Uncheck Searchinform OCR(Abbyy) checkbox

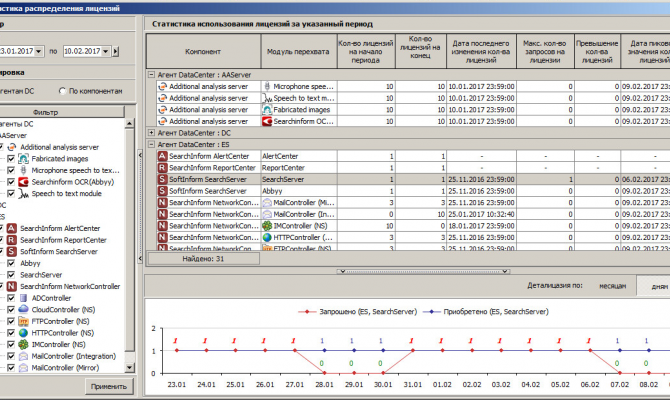11,182
